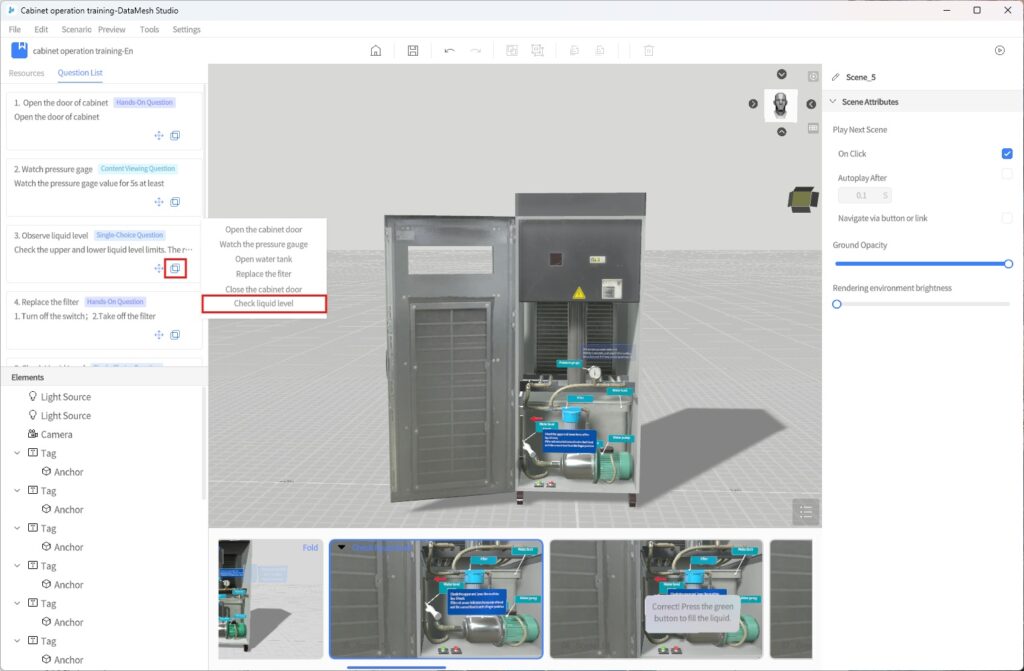Click the Undo arrow in the toolbar

click(450, 51)
